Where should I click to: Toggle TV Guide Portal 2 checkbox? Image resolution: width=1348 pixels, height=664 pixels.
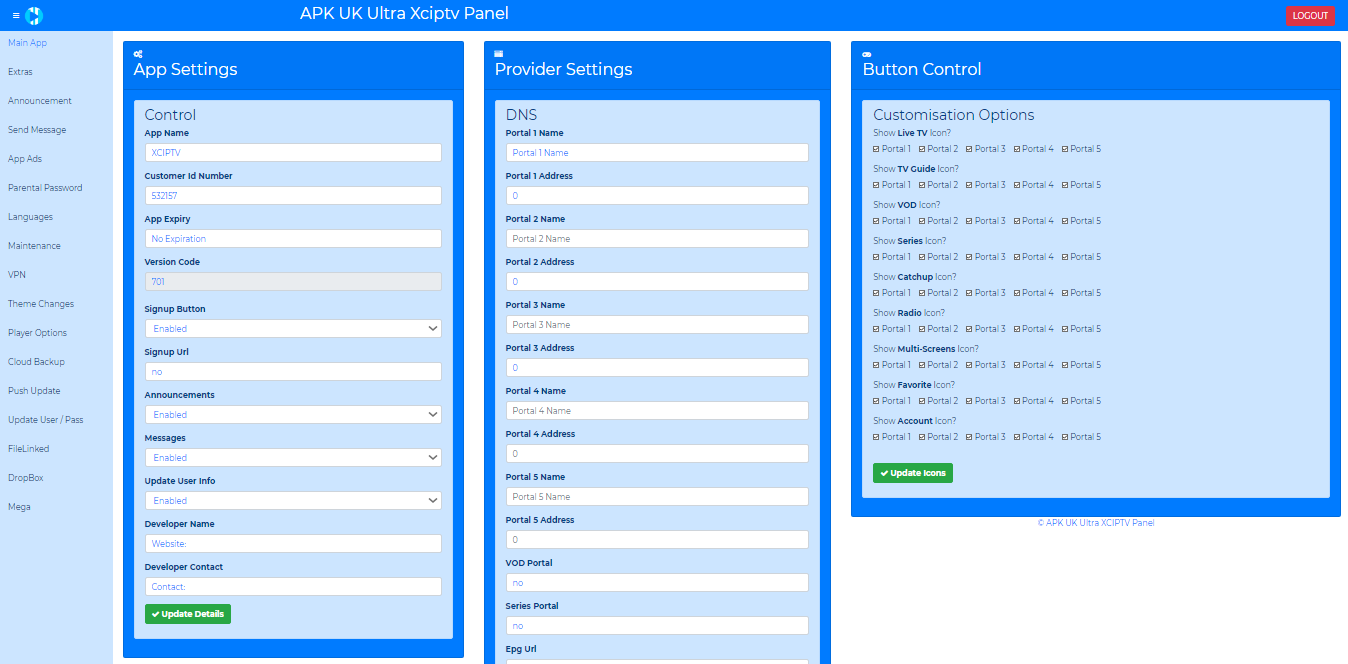[x=923, y=185]
